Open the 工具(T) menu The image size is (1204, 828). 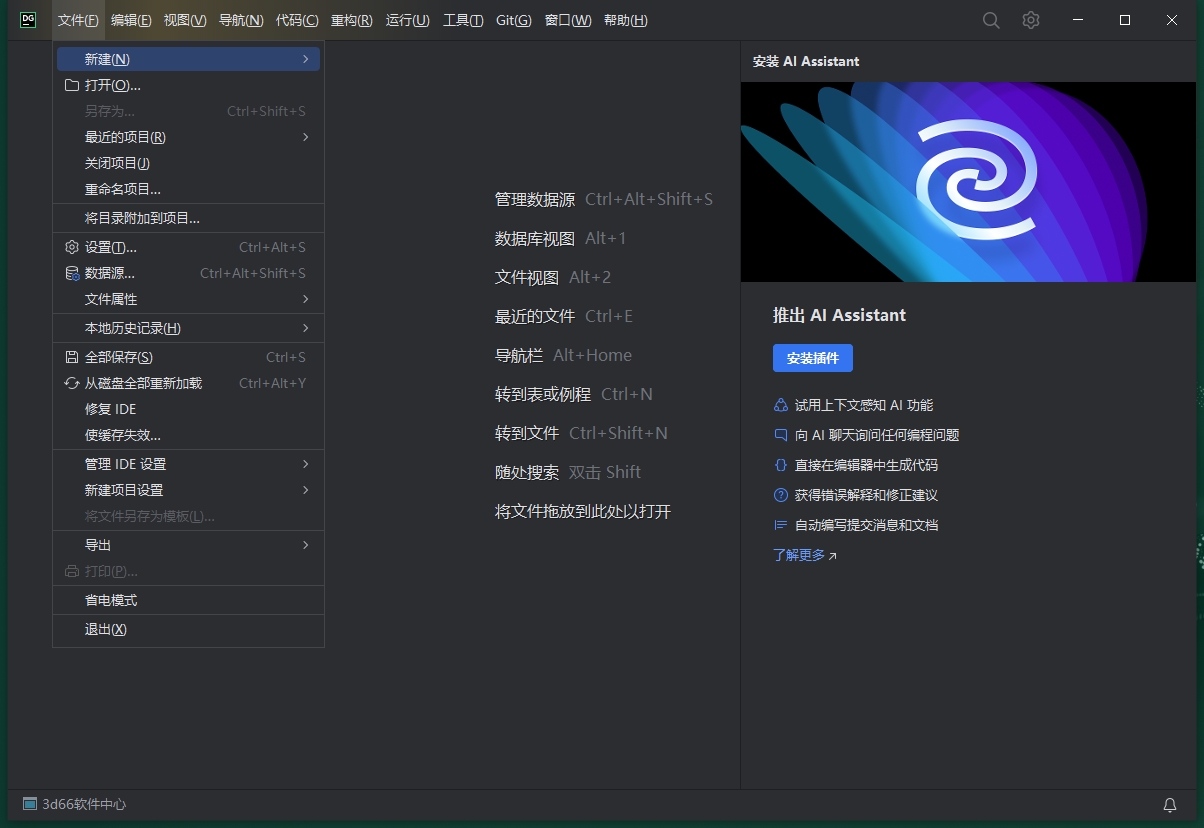(463, 20)
